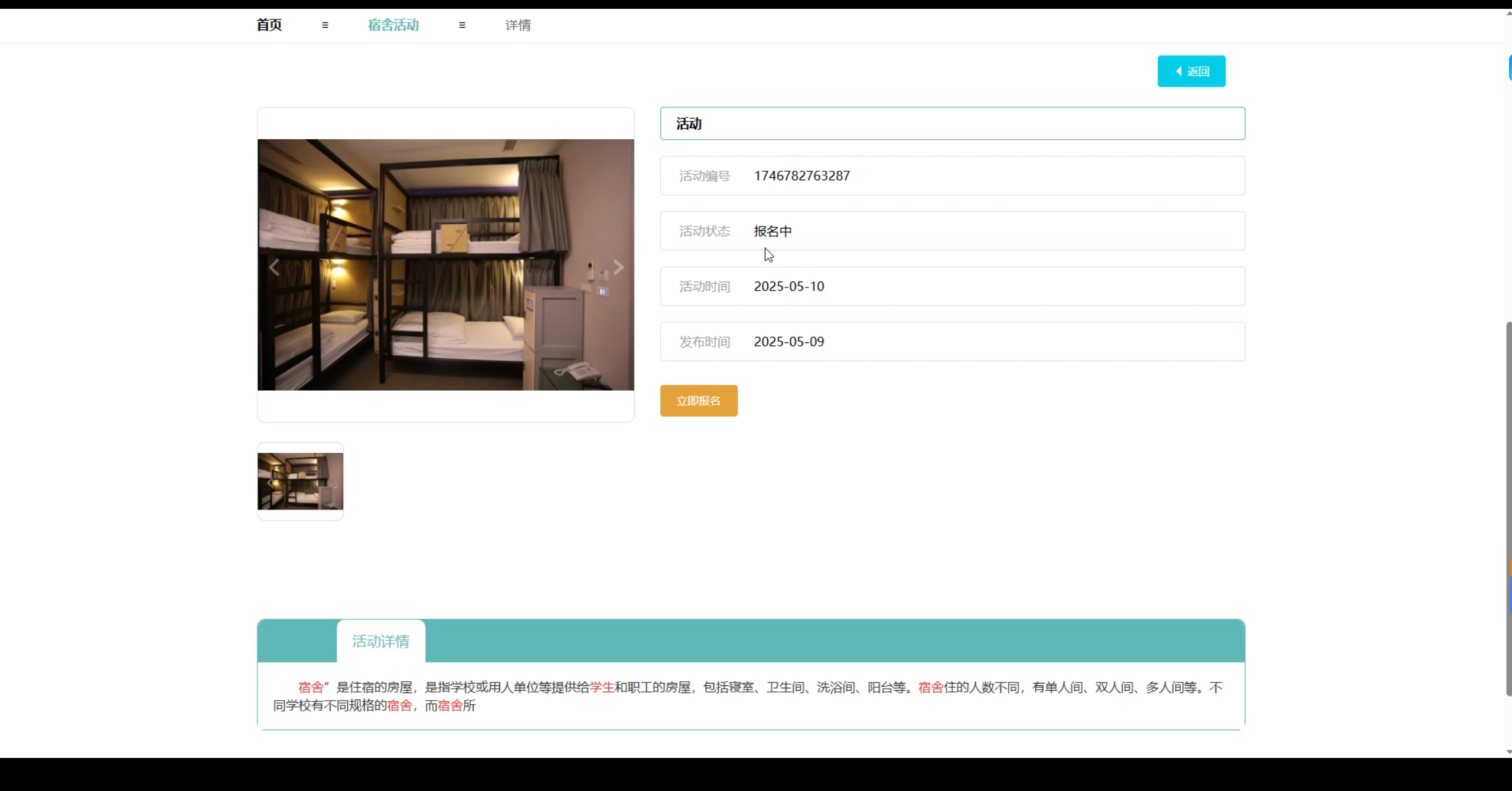Click the 详情 navigation item
1512x791 pixels.
[x=517, y=25]
